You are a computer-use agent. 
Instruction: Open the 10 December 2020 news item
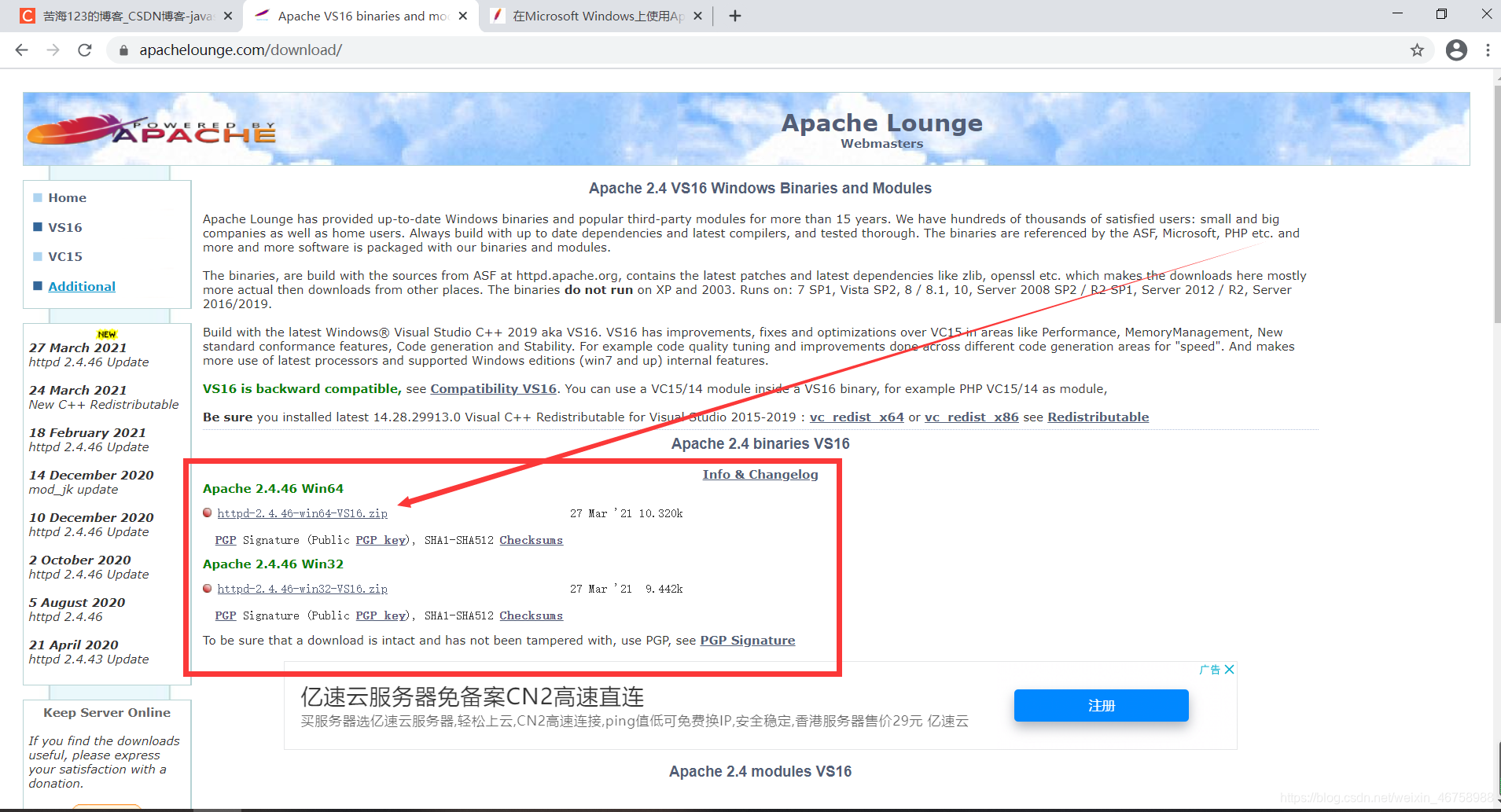click(91, 524)
